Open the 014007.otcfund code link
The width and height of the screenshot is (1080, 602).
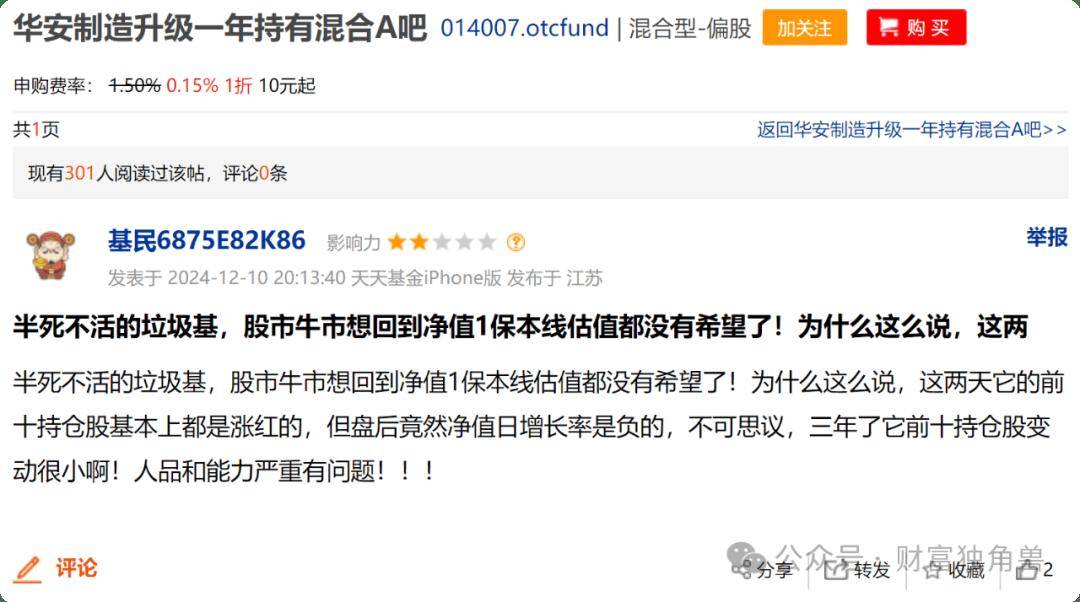[x=524, y=28]
